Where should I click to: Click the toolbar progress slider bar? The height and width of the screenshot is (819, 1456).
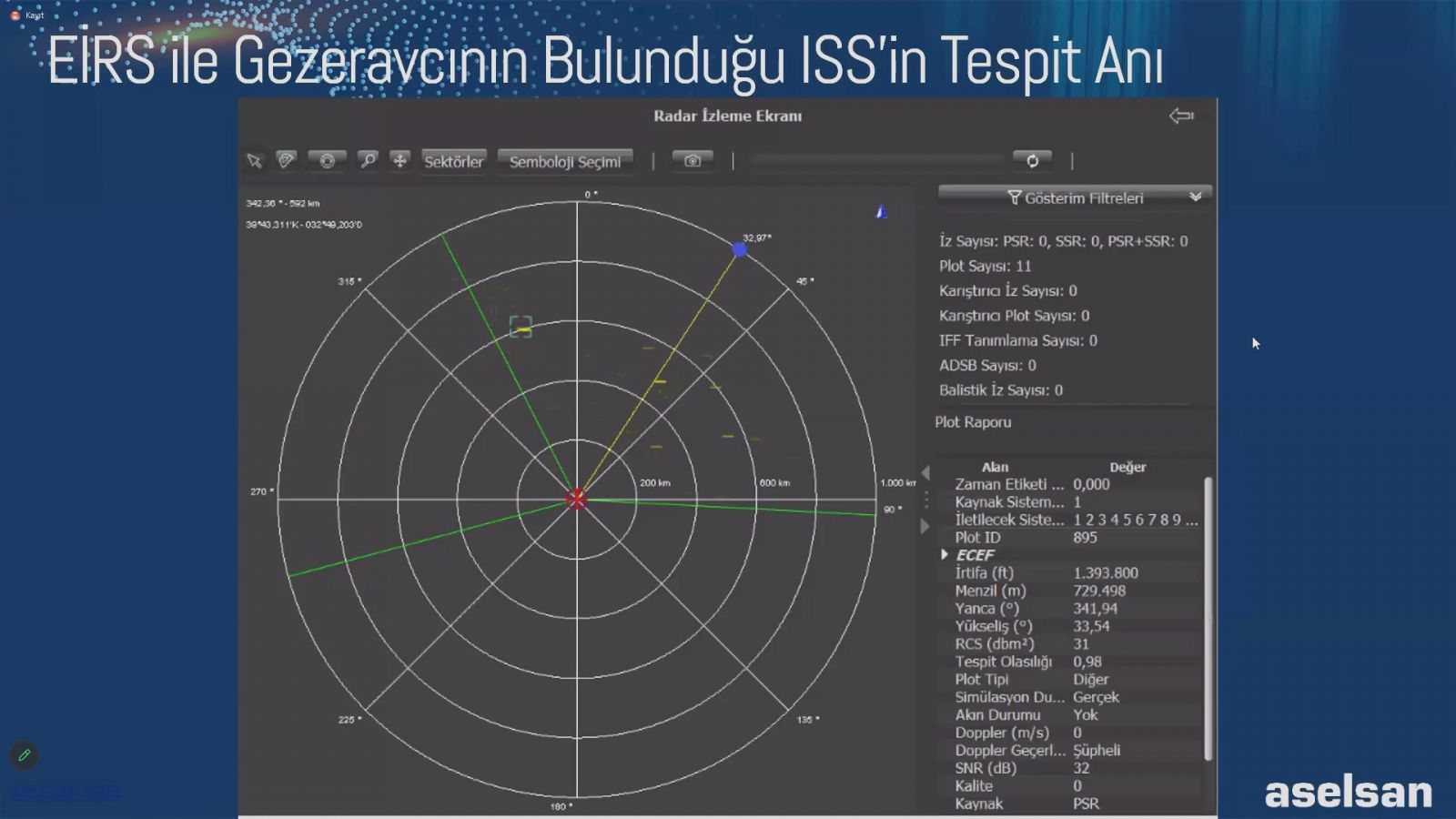[878, 161]
